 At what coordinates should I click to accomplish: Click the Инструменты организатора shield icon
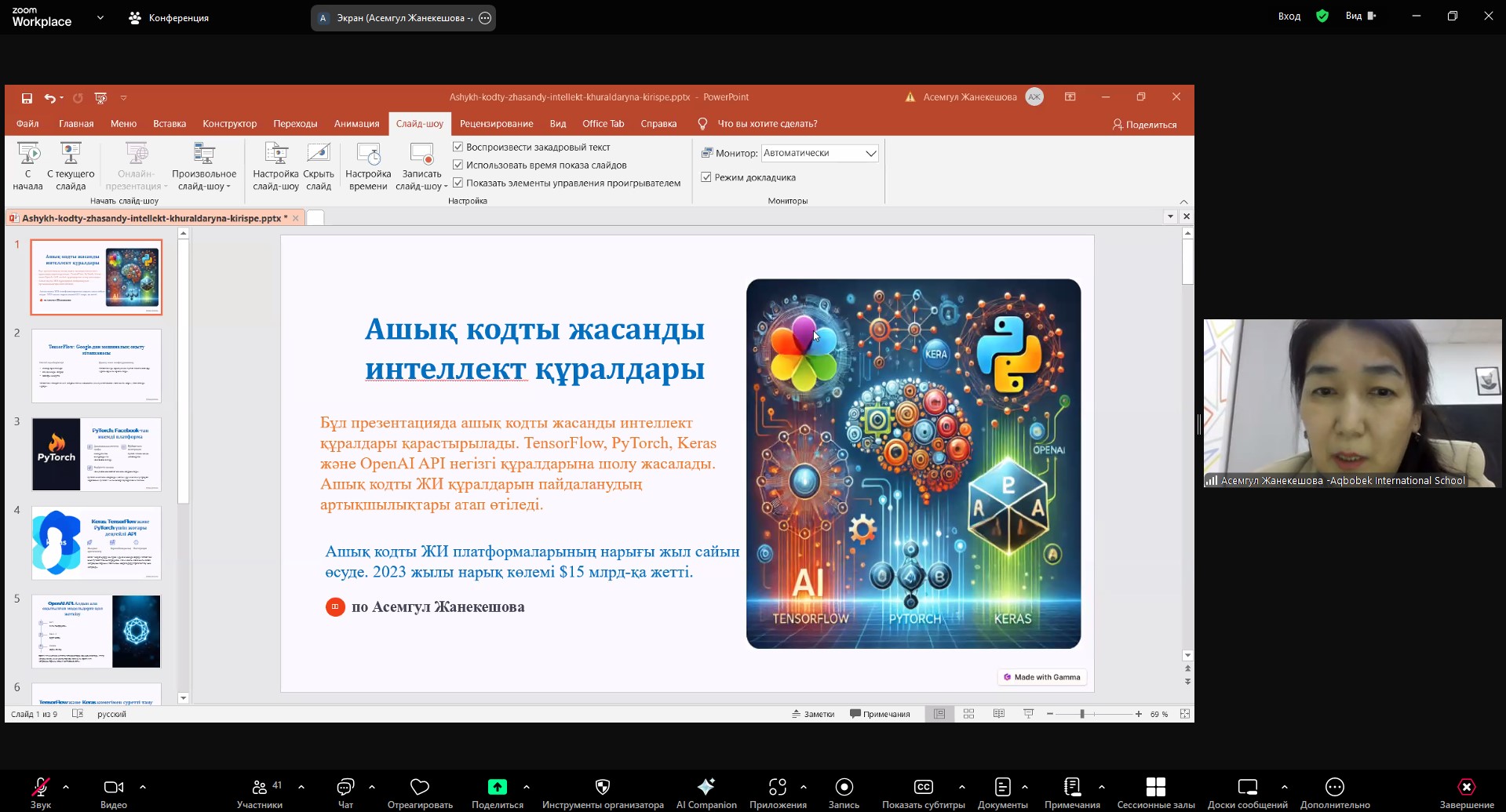pos(603,787)
